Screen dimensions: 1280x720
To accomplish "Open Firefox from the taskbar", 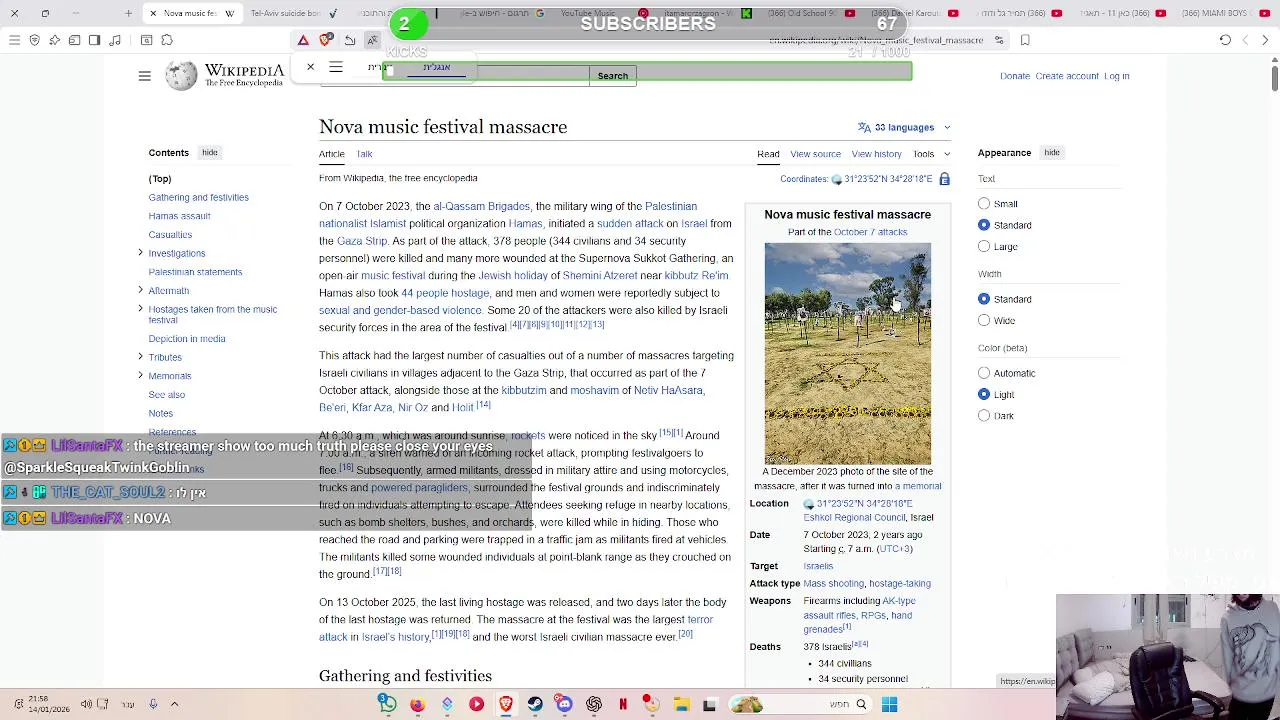I will click(417, 704).
